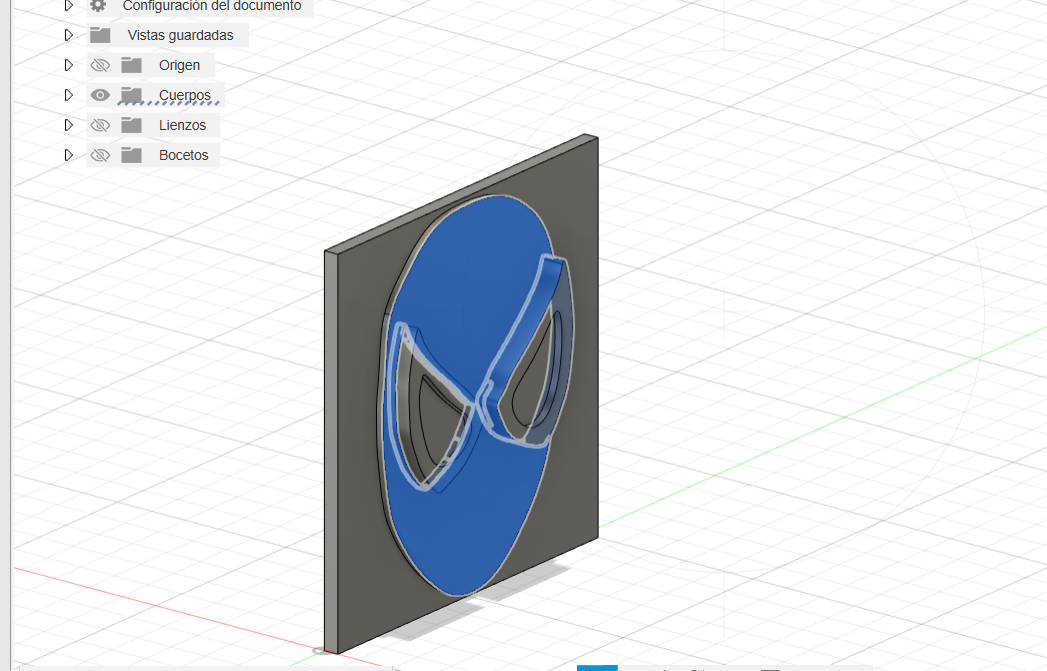Viewport: 1047px width, 671px height.
Task: Expand the Bocetos folder
Action: (x=68, y=155)
